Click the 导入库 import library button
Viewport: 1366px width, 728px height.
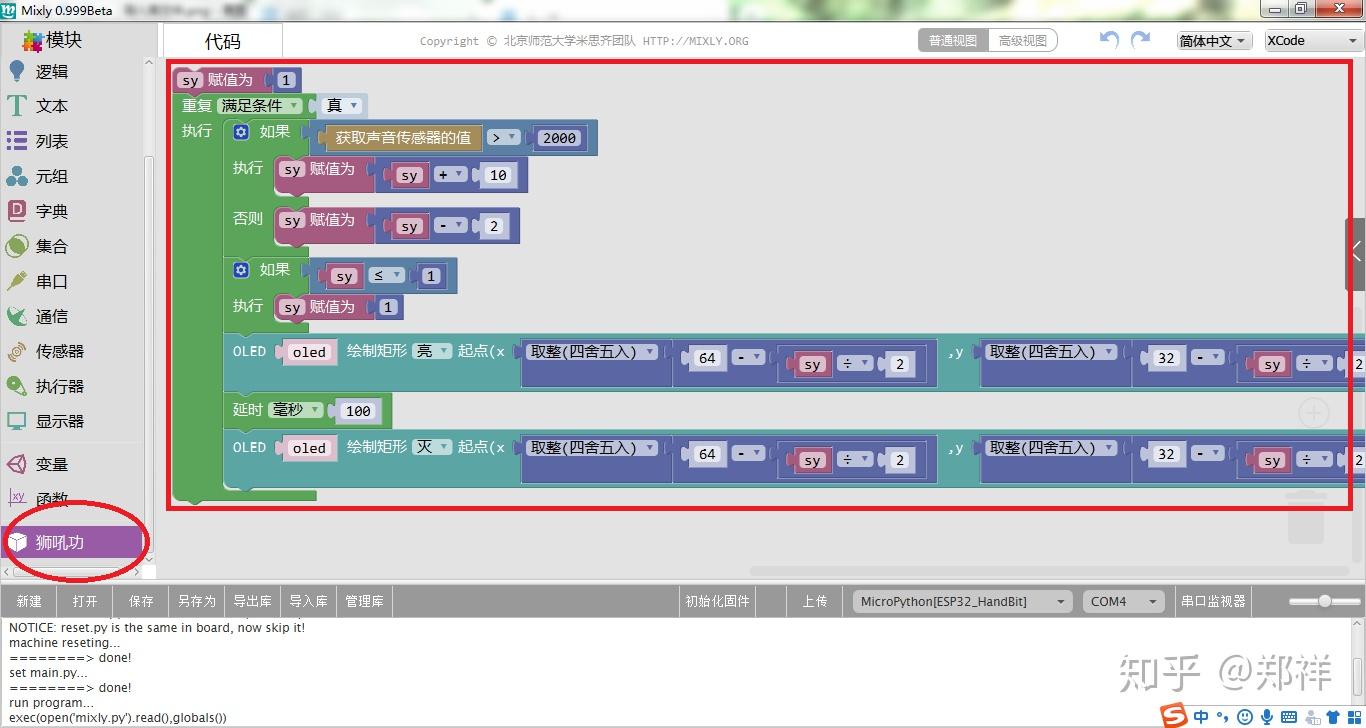click(x=309, y=601)
